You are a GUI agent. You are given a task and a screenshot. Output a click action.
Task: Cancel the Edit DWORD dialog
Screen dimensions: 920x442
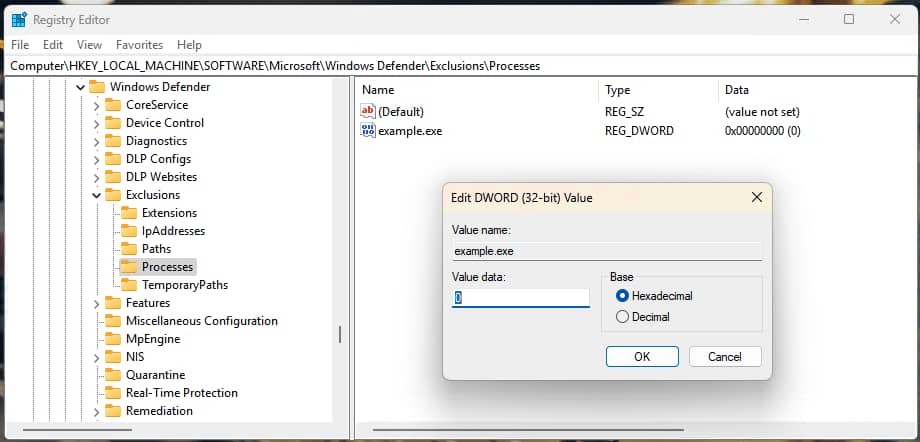(x=725, y=356)
